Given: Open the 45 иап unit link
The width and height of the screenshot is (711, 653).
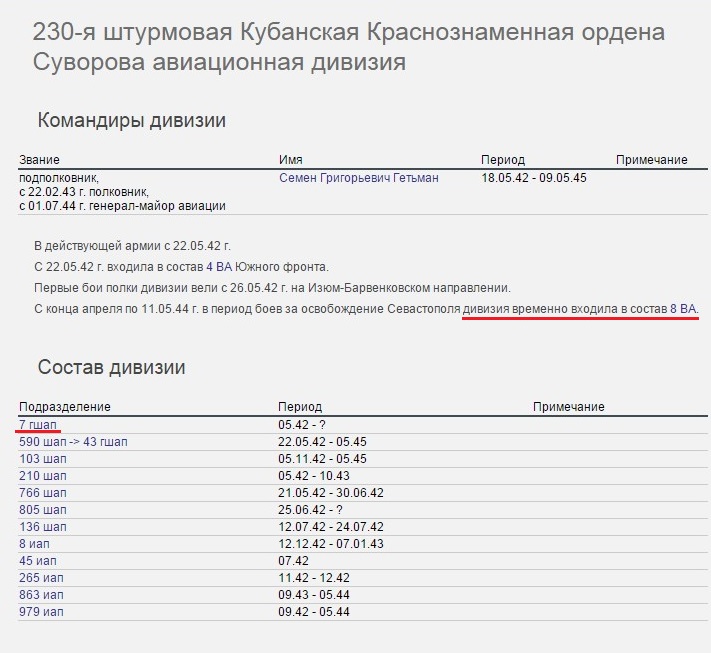Looking at the screenshot, I should (38, 561).
